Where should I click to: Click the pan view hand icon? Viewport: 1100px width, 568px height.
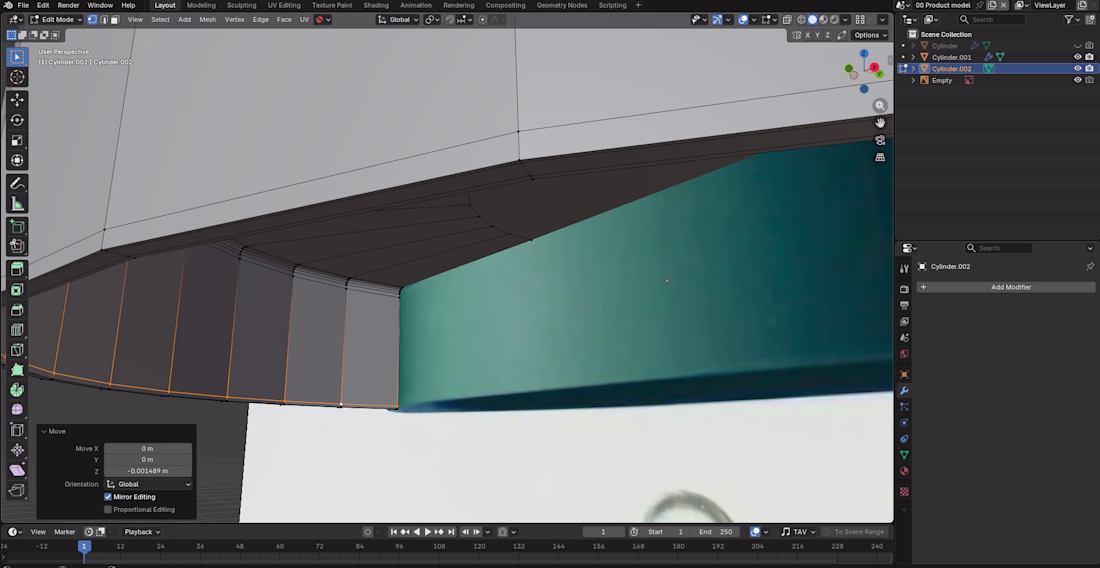(880, 123)
